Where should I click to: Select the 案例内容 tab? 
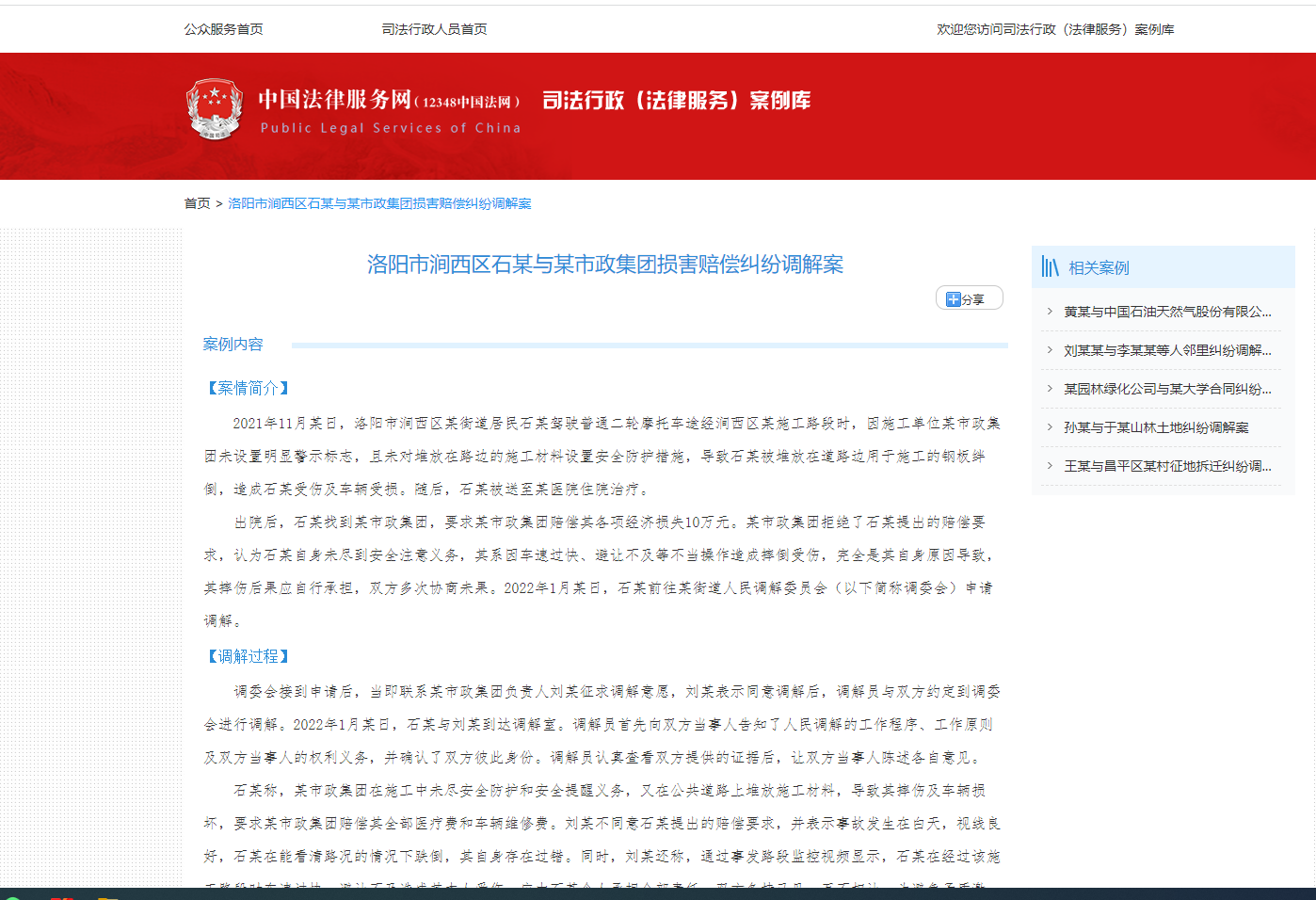pyautogui.click(x=233, y=345)
